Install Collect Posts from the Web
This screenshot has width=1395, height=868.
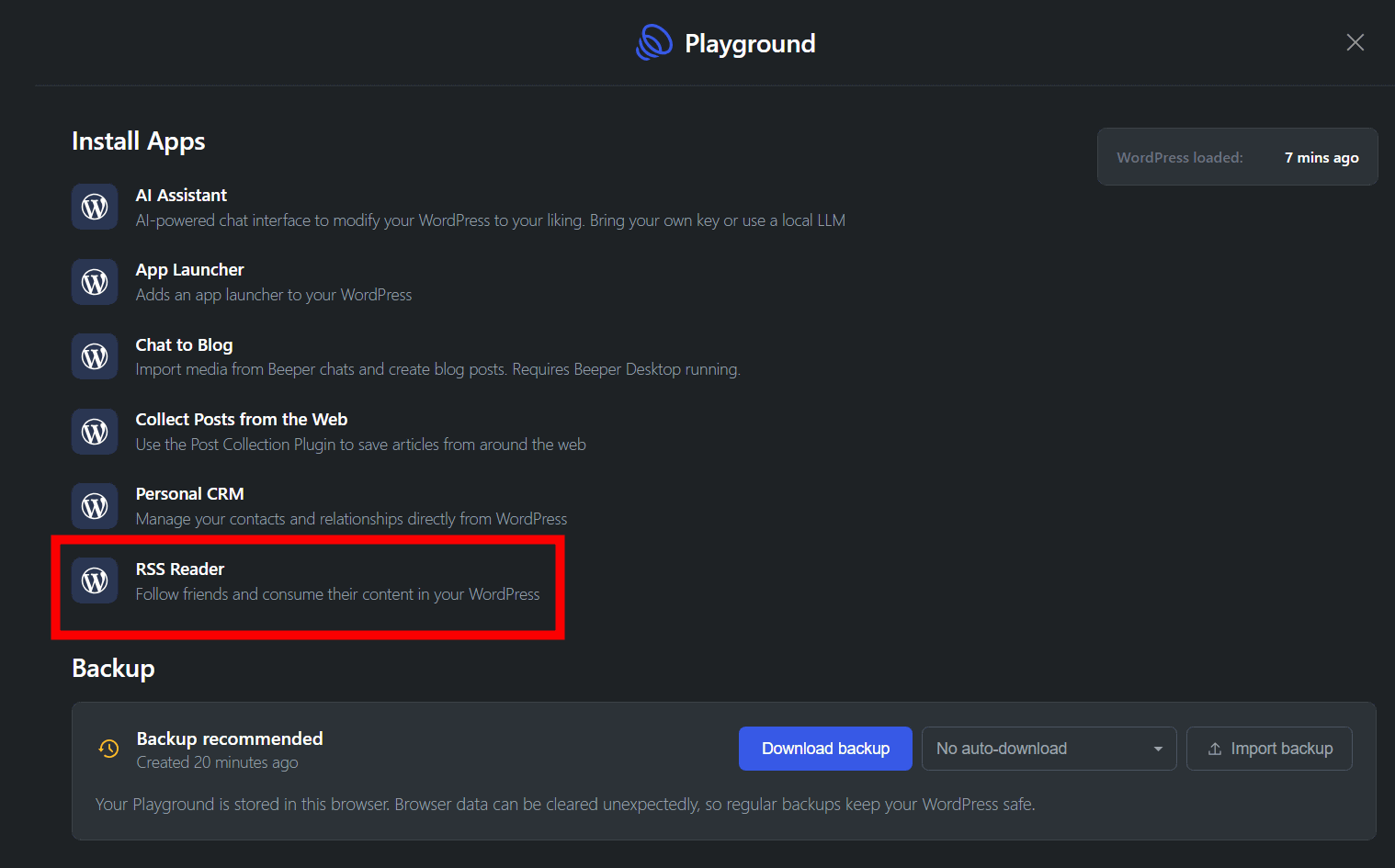242,420
